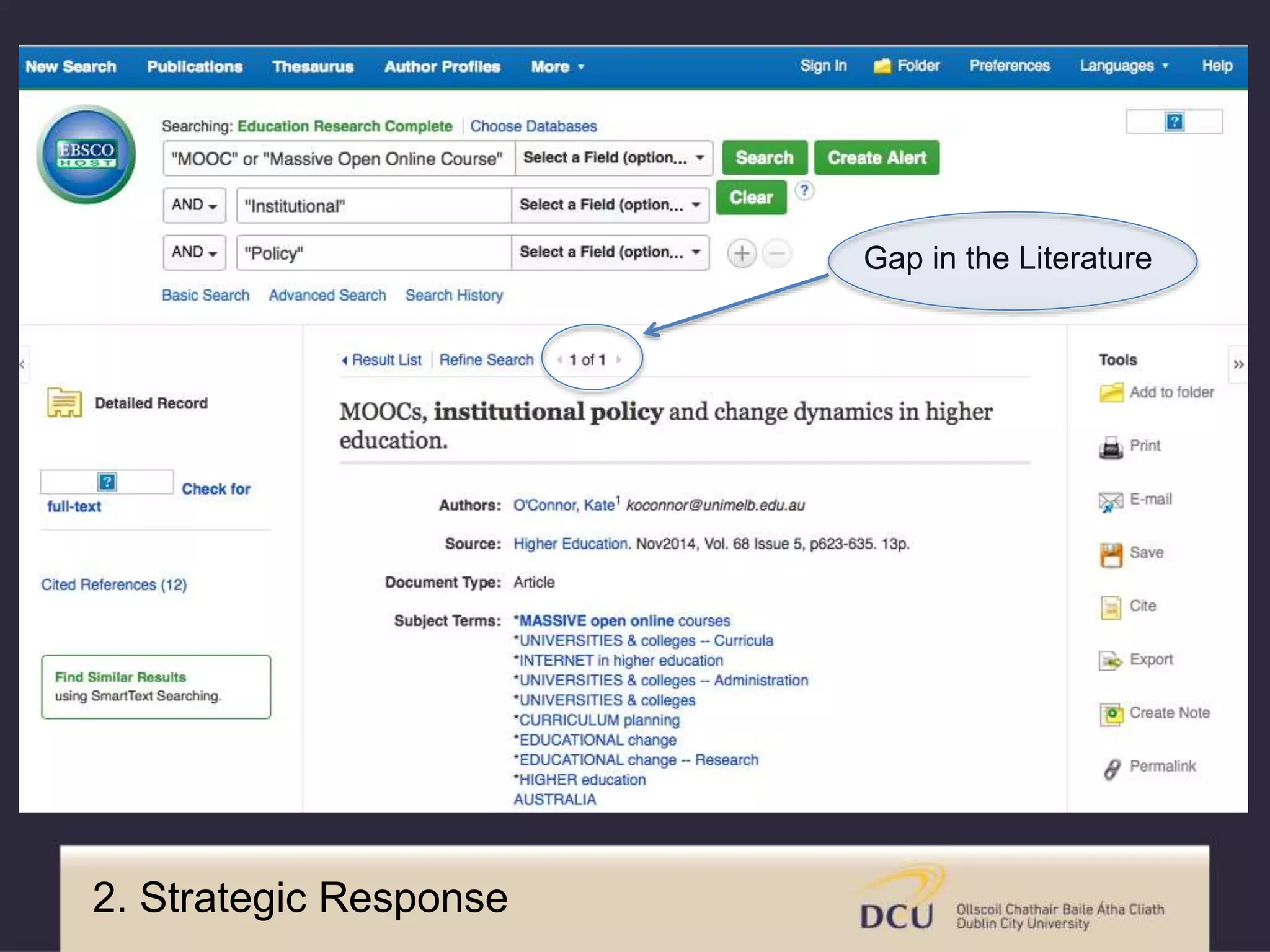Image resolution: width=1270 pixels, height=952 pixels.
Task: Open AND operator dropdown beside Institutional
Action: pos(194,205)
